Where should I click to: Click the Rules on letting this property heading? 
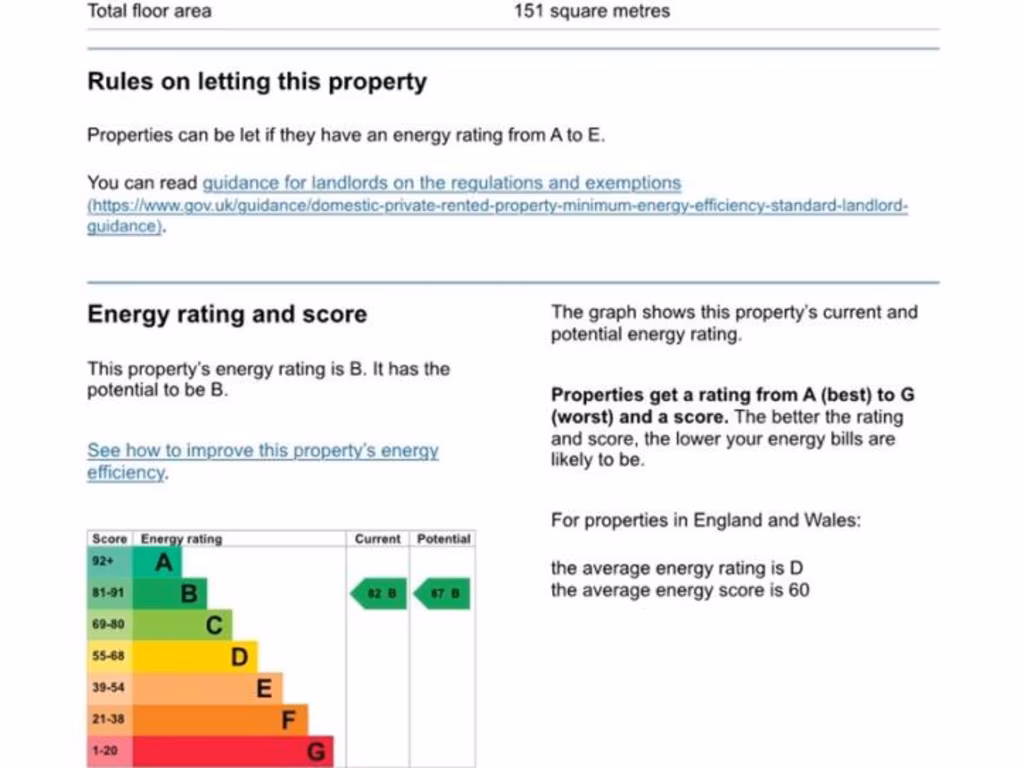click(x=257, y=82)
